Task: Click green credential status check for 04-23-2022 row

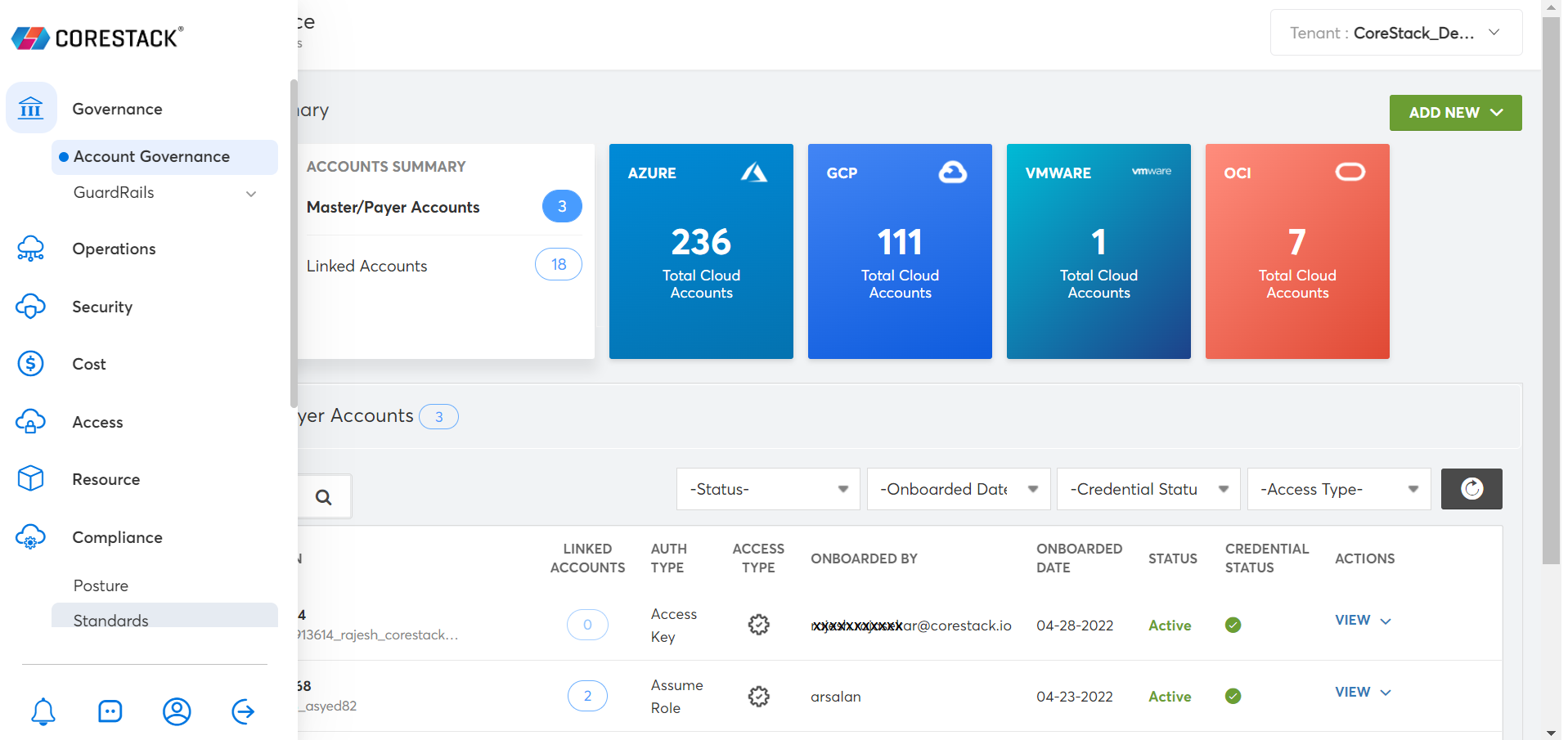Action: pos(1233,697)
